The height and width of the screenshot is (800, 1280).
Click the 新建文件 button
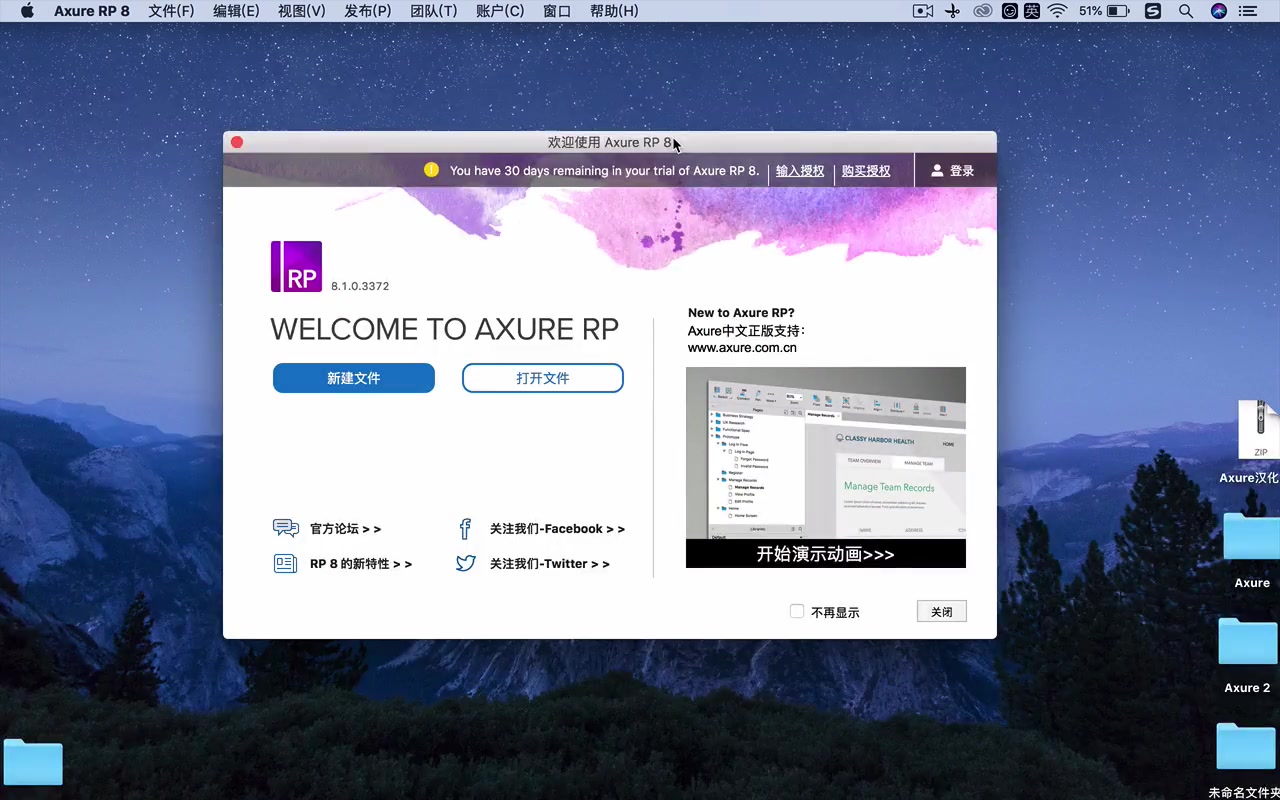[x=354, y=378]
